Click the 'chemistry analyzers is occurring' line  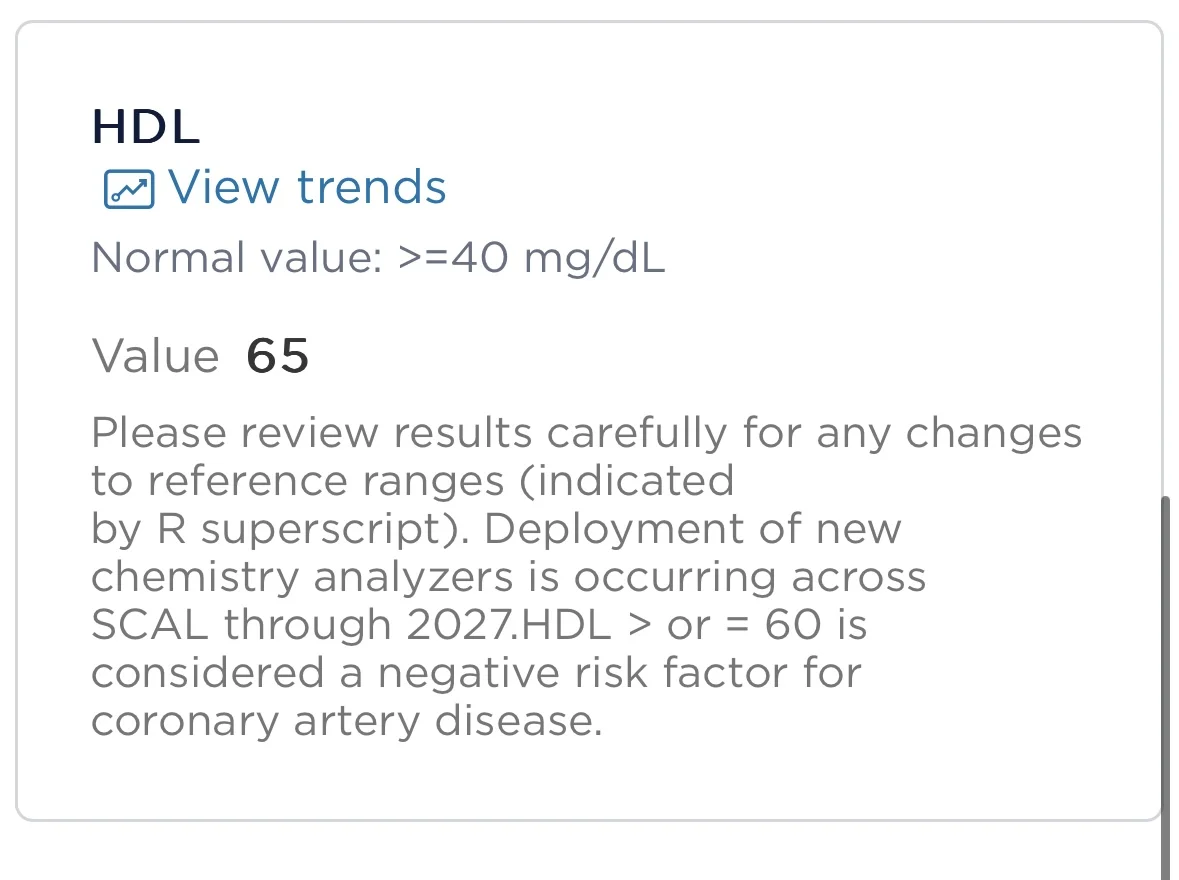pyautogui.click(x=508, y=577)
